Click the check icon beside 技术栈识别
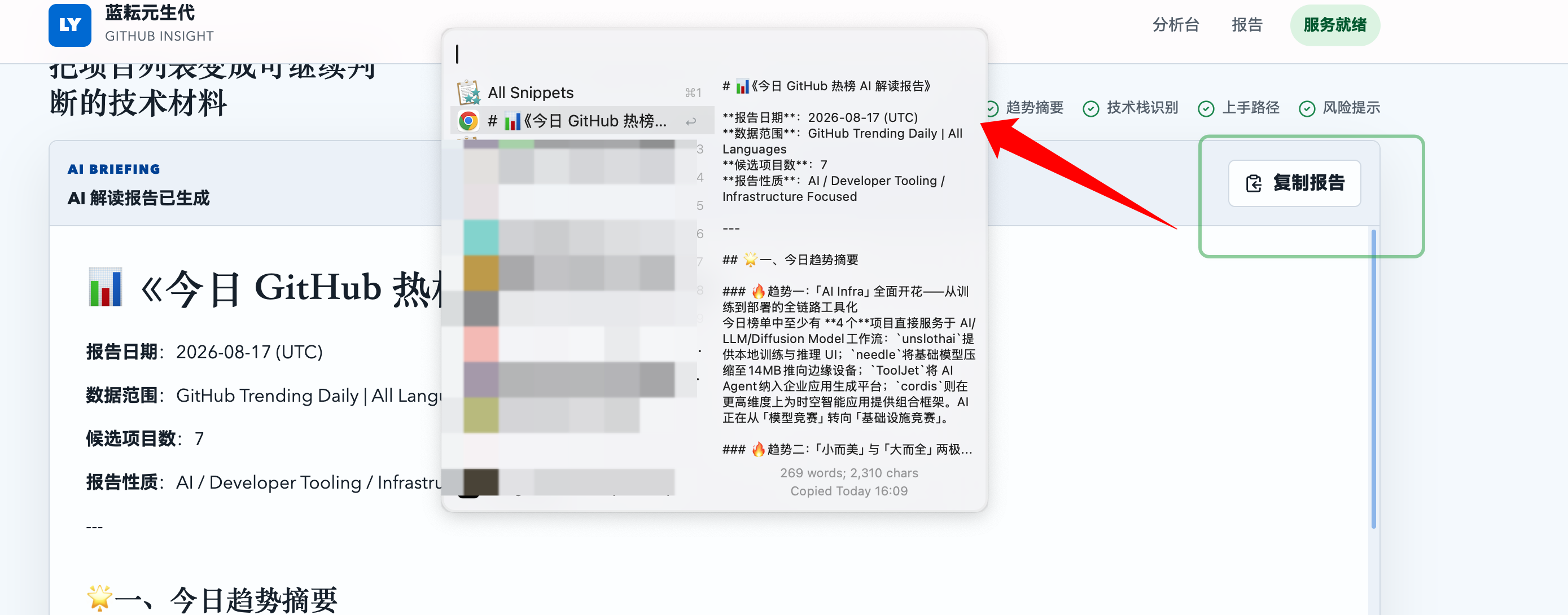 1091,109
